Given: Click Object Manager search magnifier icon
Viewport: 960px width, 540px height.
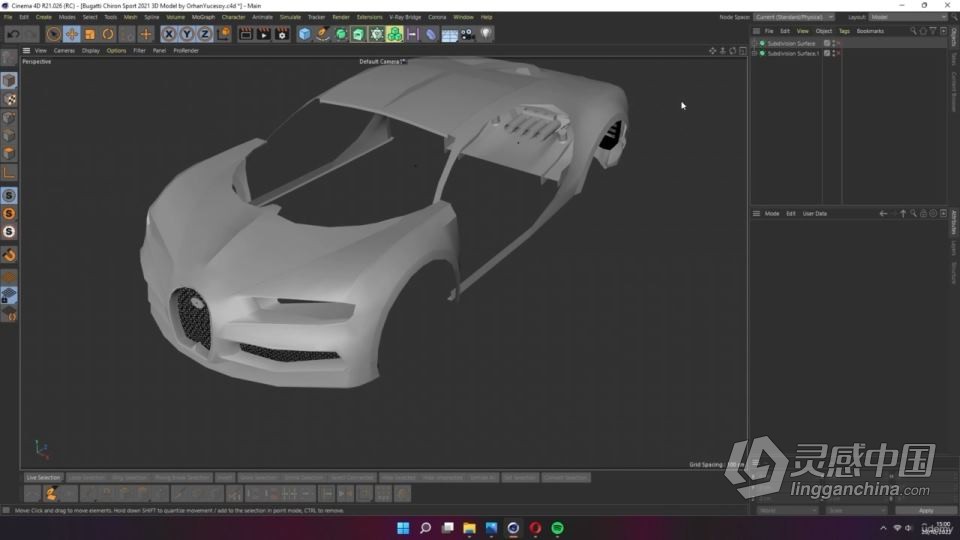Looking at the screenshot, I should (x=913, y=31).
